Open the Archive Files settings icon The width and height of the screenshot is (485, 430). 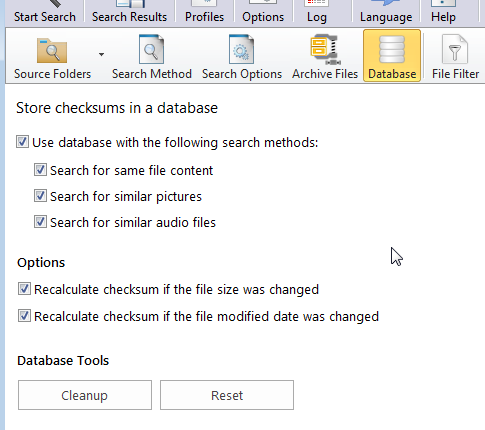click(x=325, y=49)
